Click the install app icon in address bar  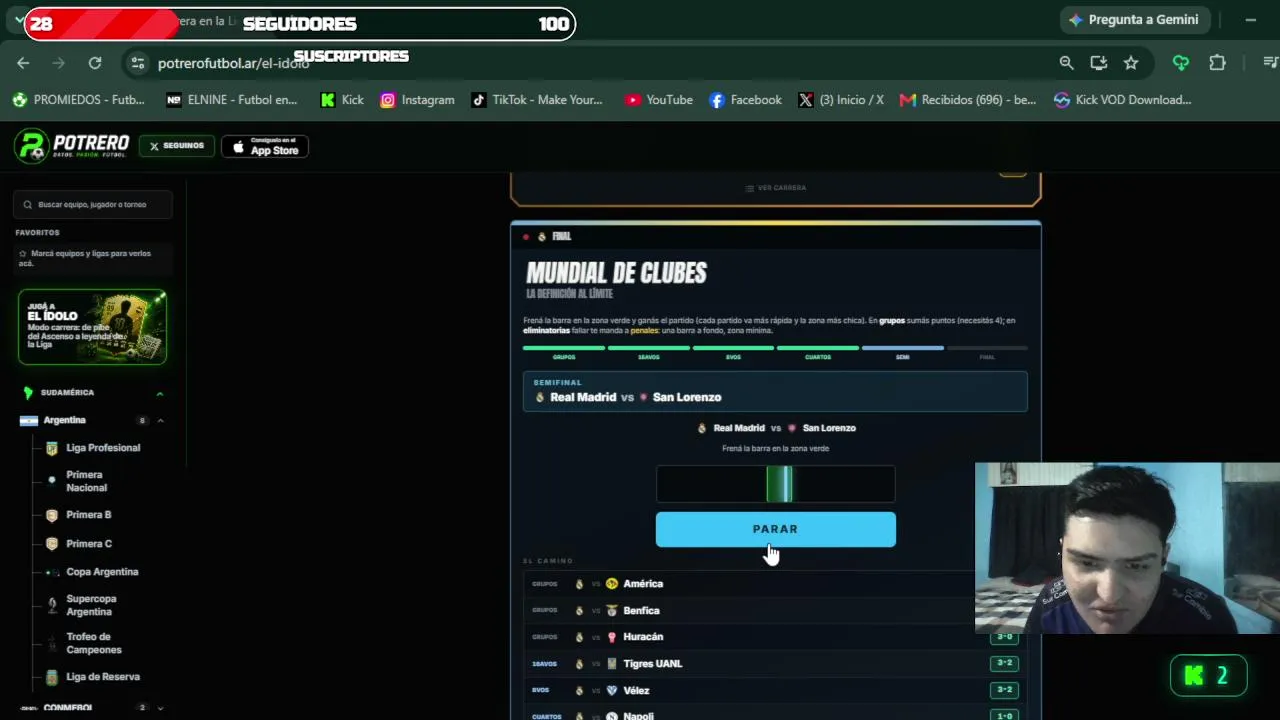[1099, 63]
